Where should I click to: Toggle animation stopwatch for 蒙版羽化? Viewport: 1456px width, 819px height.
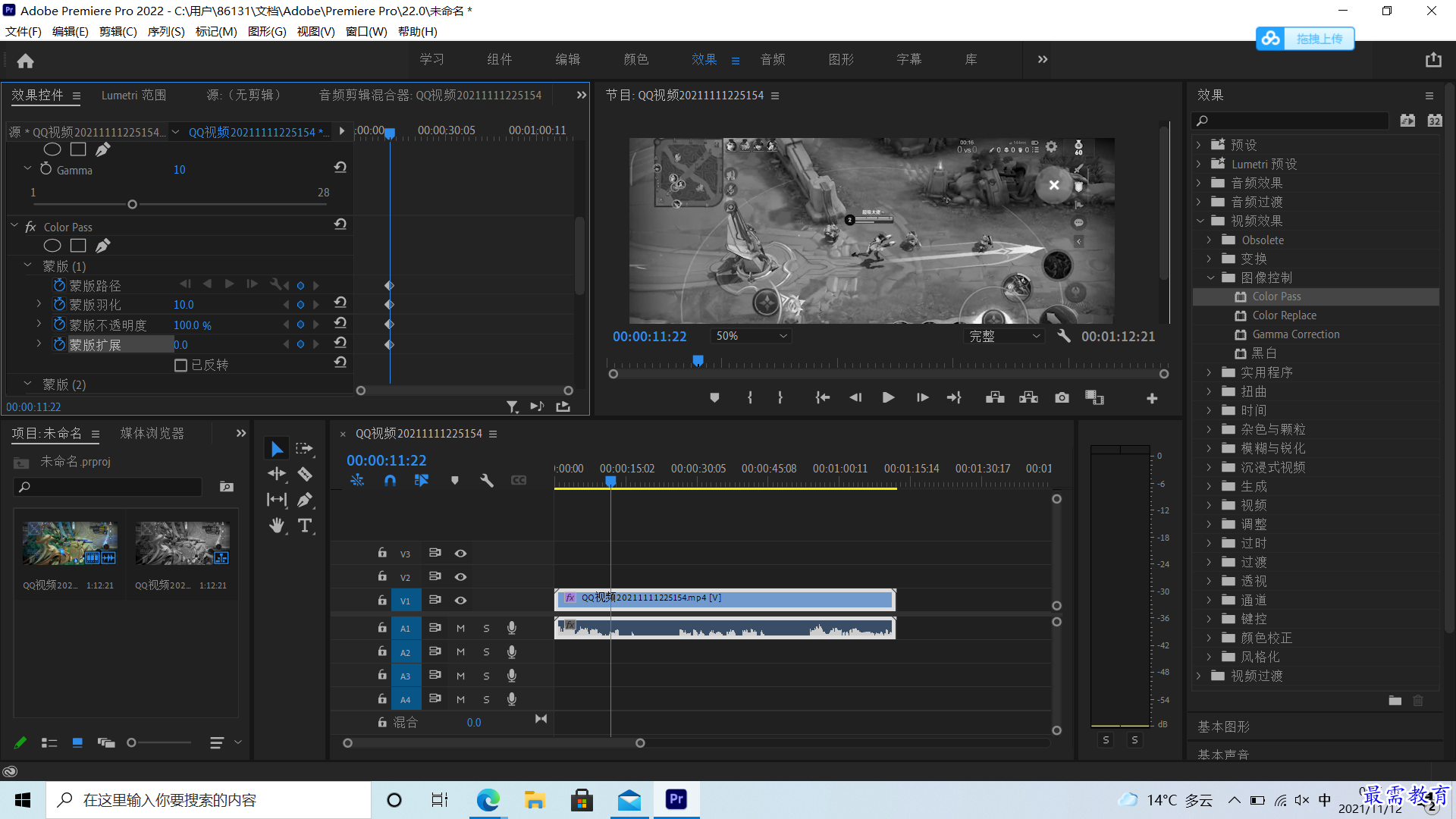coord(59,304)
